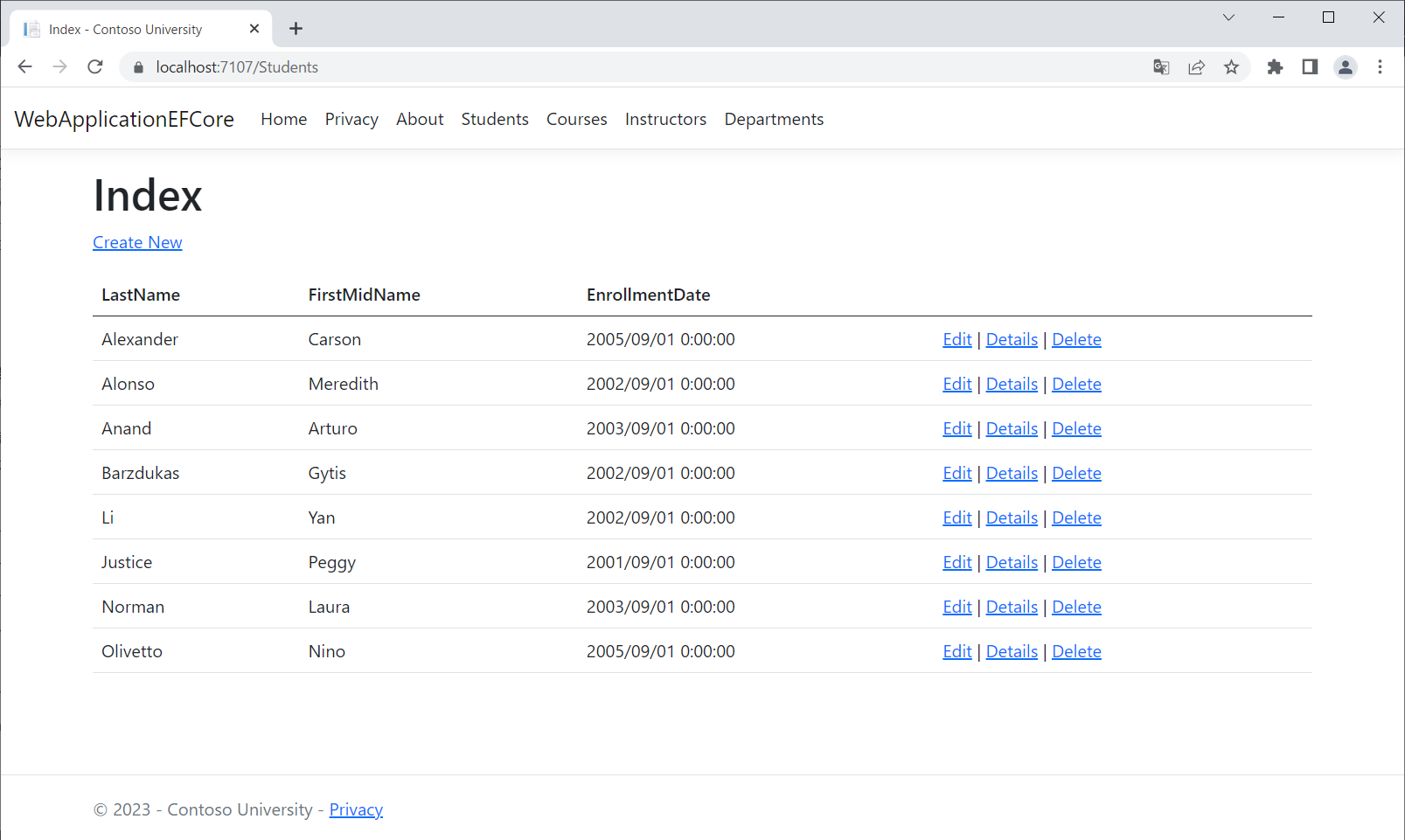Edit the Alexander Carson record
Screen dimensions: 1405x840
(x=956, y=339)
